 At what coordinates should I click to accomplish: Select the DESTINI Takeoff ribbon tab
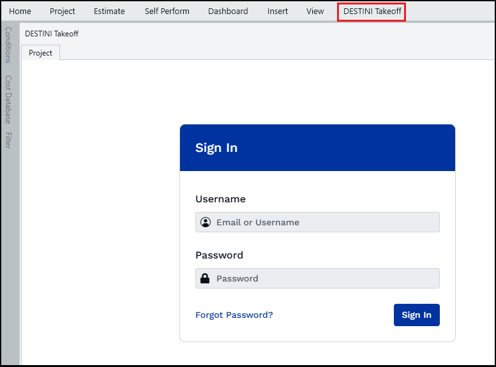pyautogui.click(x=372, y=11)
